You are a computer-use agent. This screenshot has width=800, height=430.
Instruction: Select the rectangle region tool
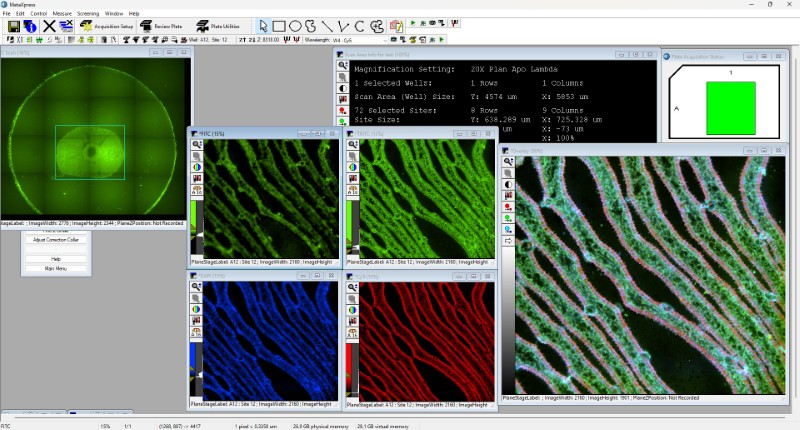(279, 26)
